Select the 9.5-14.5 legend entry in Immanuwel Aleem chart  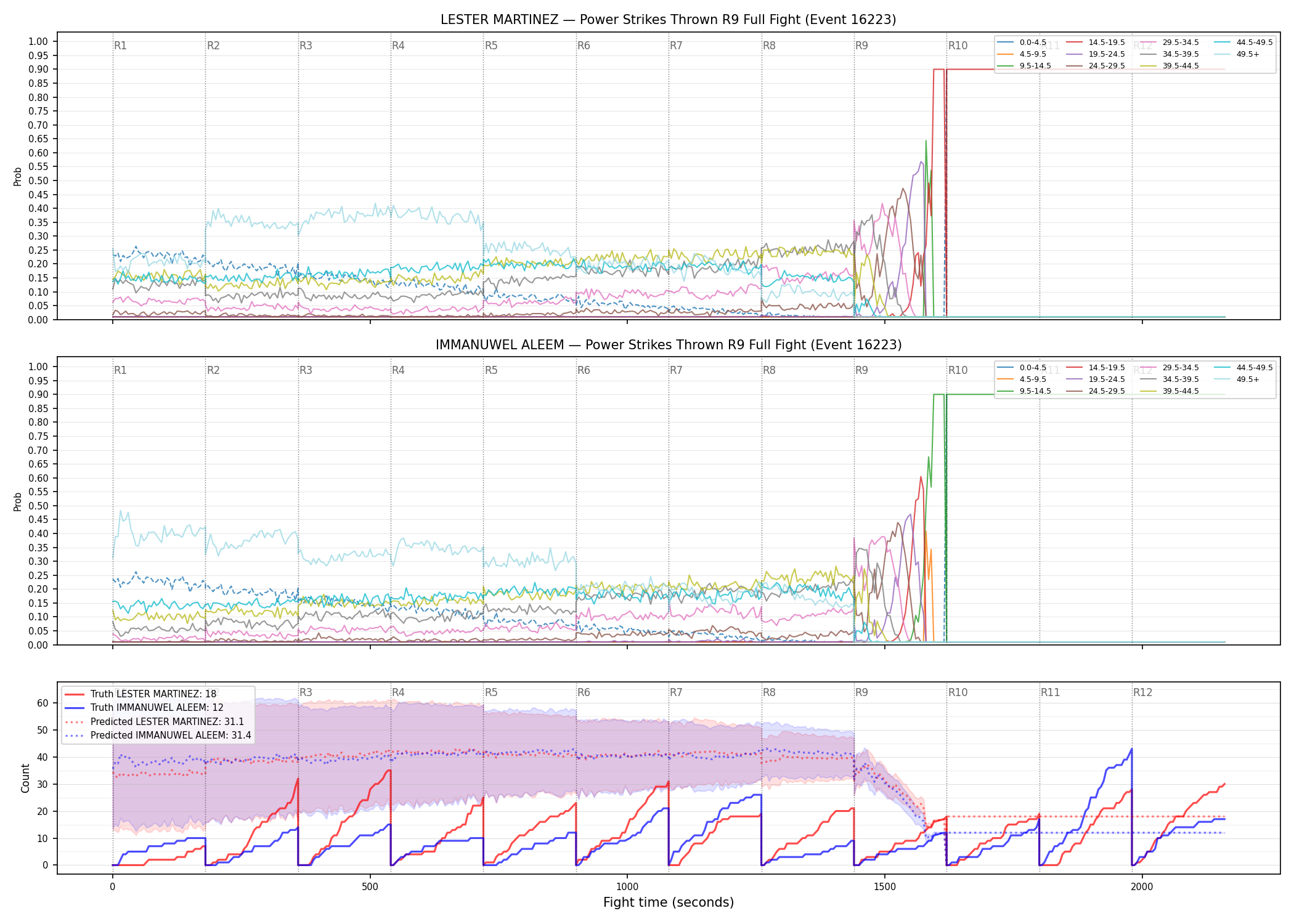1024,391
